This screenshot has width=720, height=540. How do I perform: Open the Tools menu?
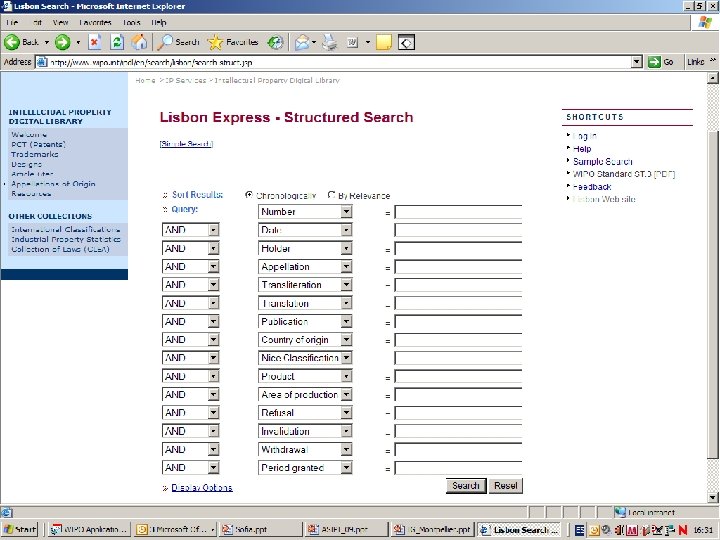131,22
